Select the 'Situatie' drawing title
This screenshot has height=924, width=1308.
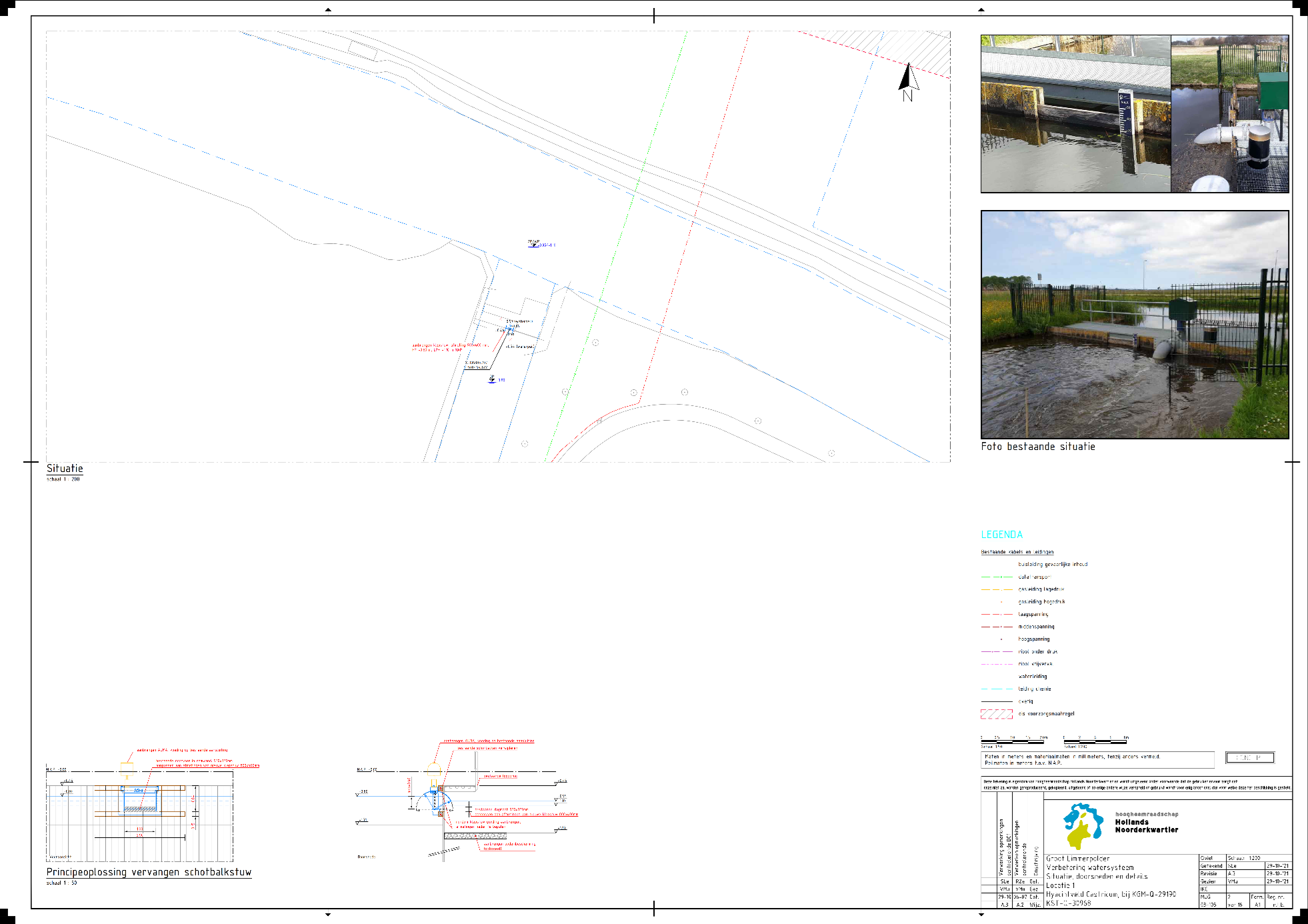[65, 469]
